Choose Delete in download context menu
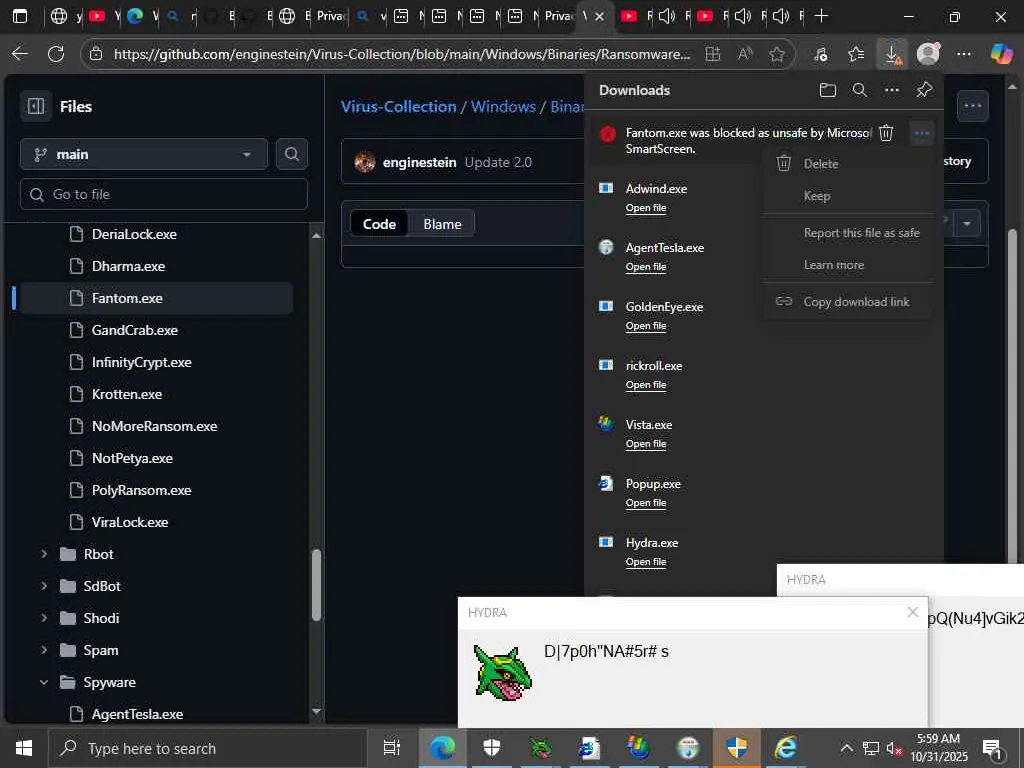Viewport: 1024px width, 768px height. coord(847,163)
